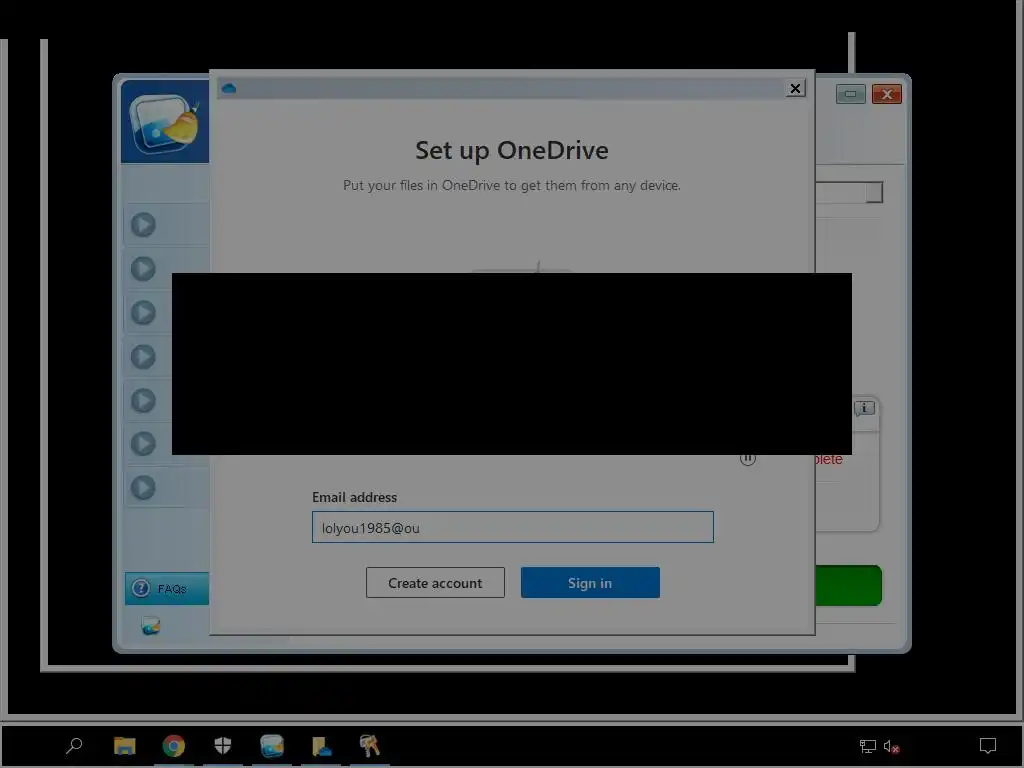Click small app icon below FAQs
Screen dimensions: 1024x768
point(150,626)
